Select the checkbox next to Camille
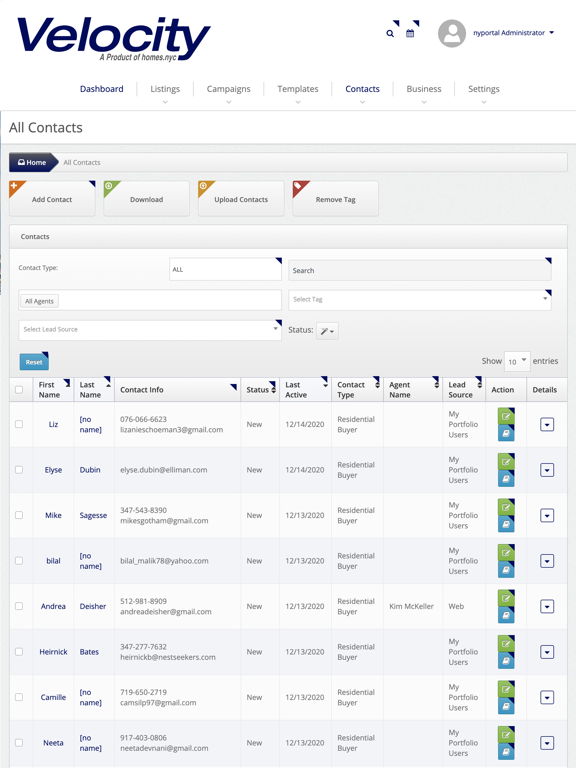The width and height of the screenshot is (576, 768). point(19,696)
